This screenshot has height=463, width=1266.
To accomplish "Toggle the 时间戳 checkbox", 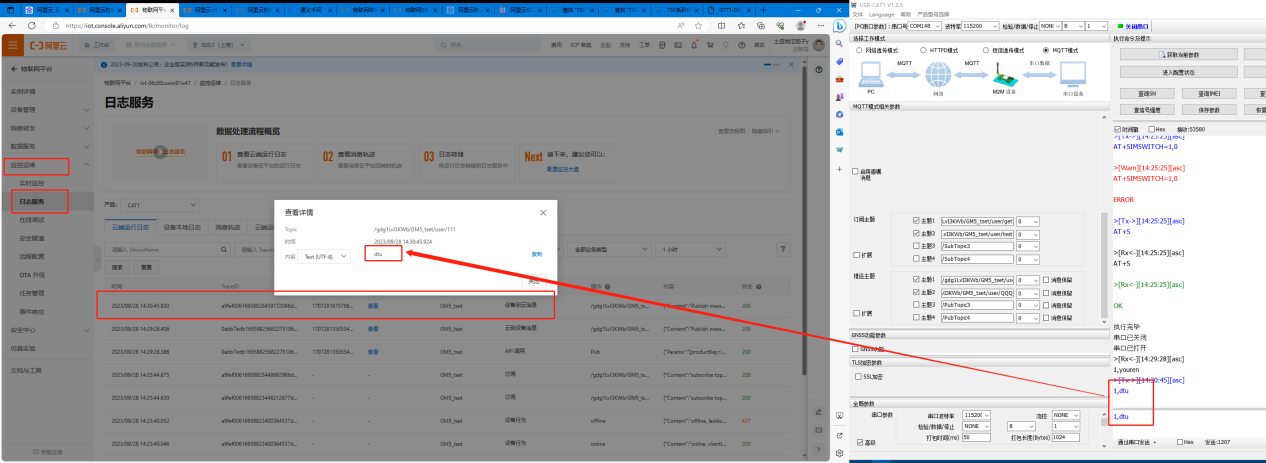I will click(x=1117, y=129).
